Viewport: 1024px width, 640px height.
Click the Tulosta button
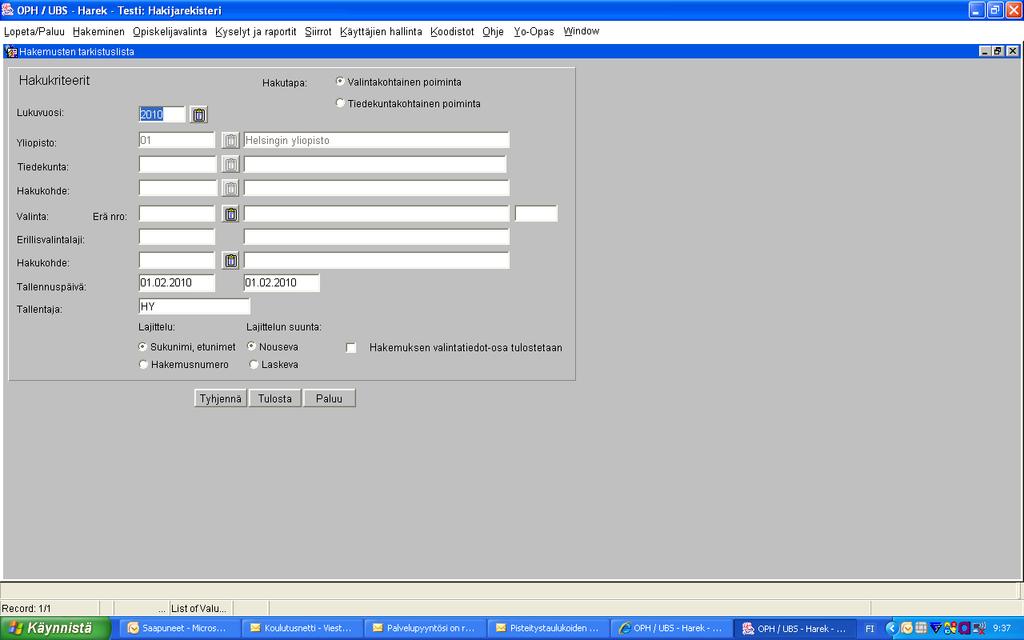point(275,398)
